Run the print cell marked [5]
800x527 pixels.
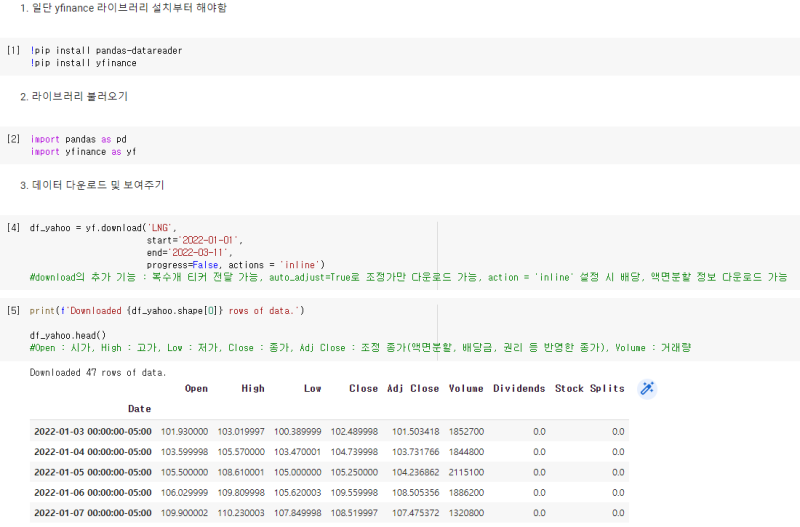(14, 310)
